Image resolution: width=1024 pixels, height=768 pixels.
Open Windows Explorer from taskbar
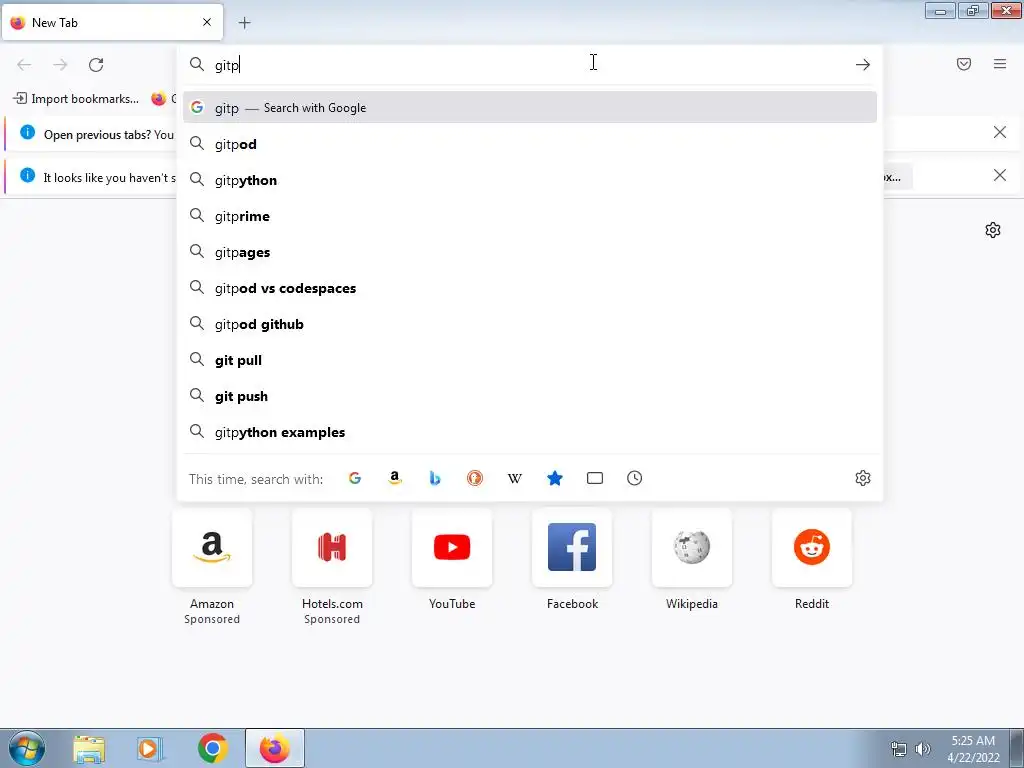click(89, 748)
